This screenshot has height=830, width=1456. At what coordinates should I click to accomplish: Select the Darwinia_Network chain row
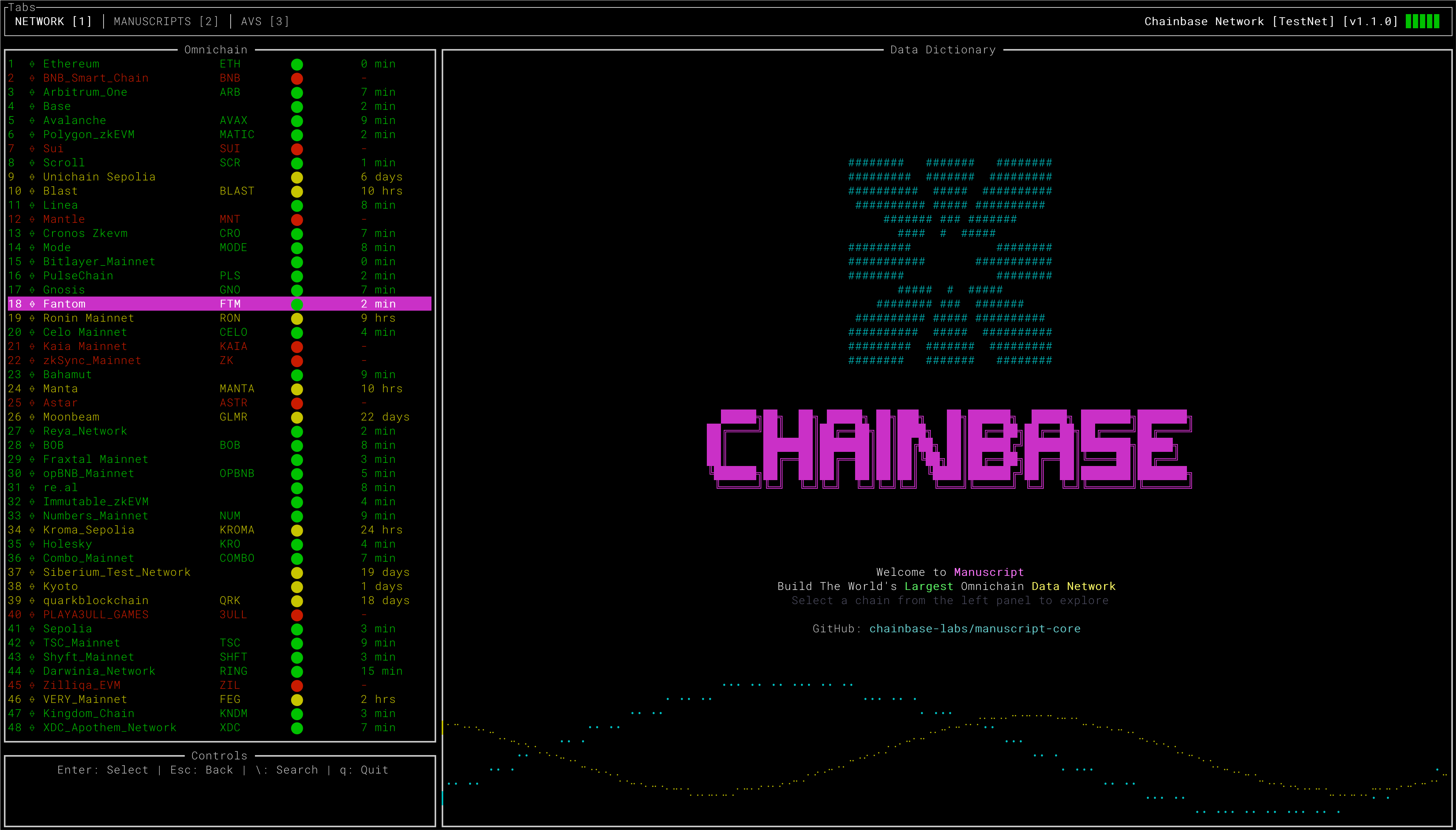pyautogui.click(x=219, y=672)
